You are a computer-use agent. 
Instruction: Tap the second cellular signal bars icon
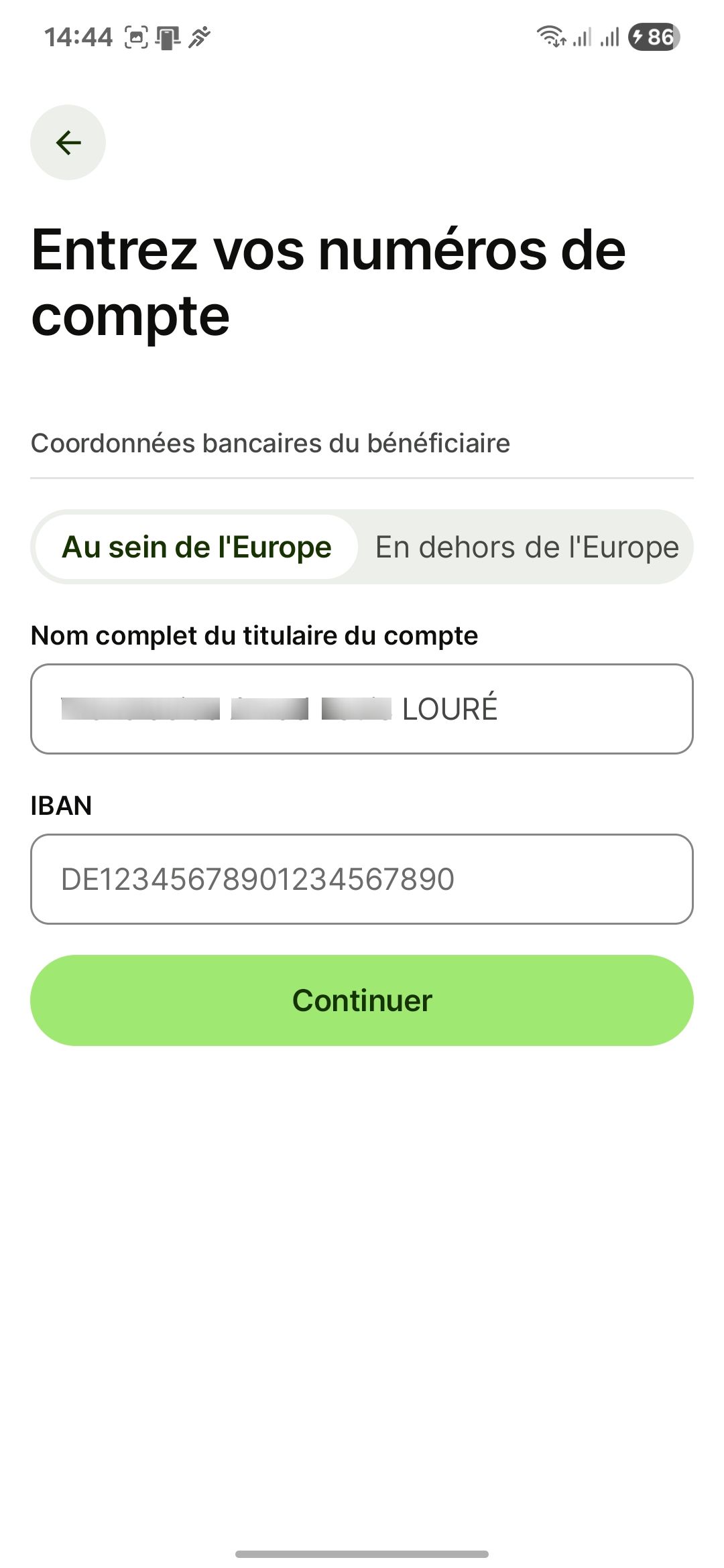click(x=610, y=38)
